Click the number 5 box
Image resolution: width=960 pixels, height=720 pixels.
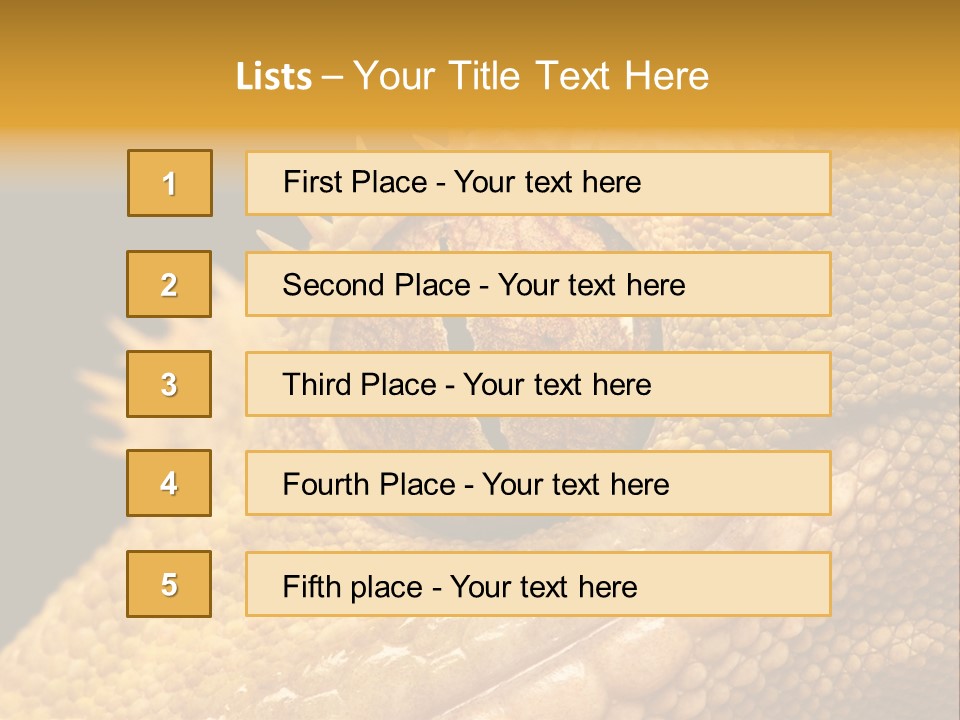click(169, 584)
